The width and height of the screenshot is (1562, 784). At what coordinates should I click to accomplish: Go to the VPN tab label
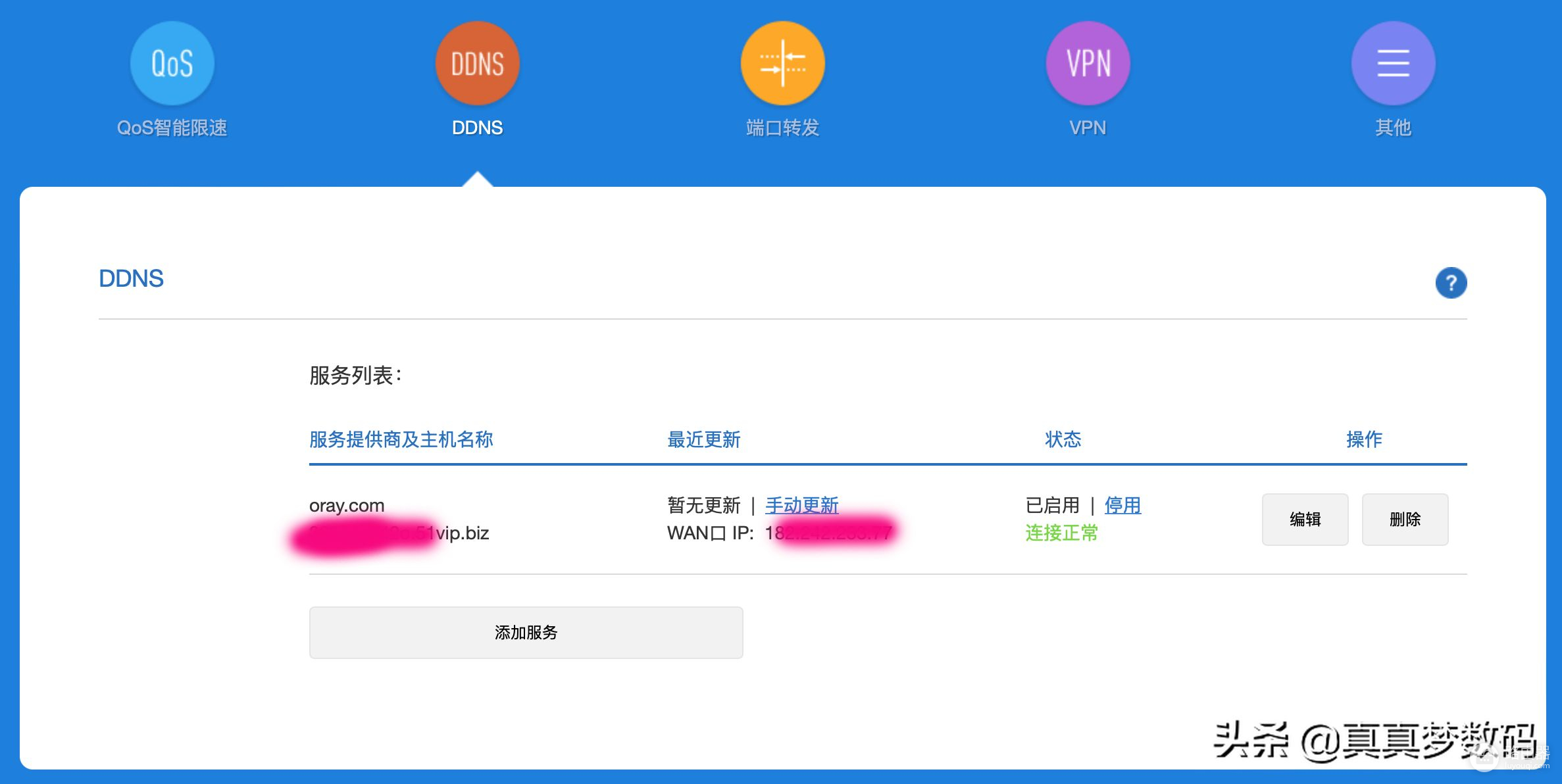click(x=1088, y=128)
